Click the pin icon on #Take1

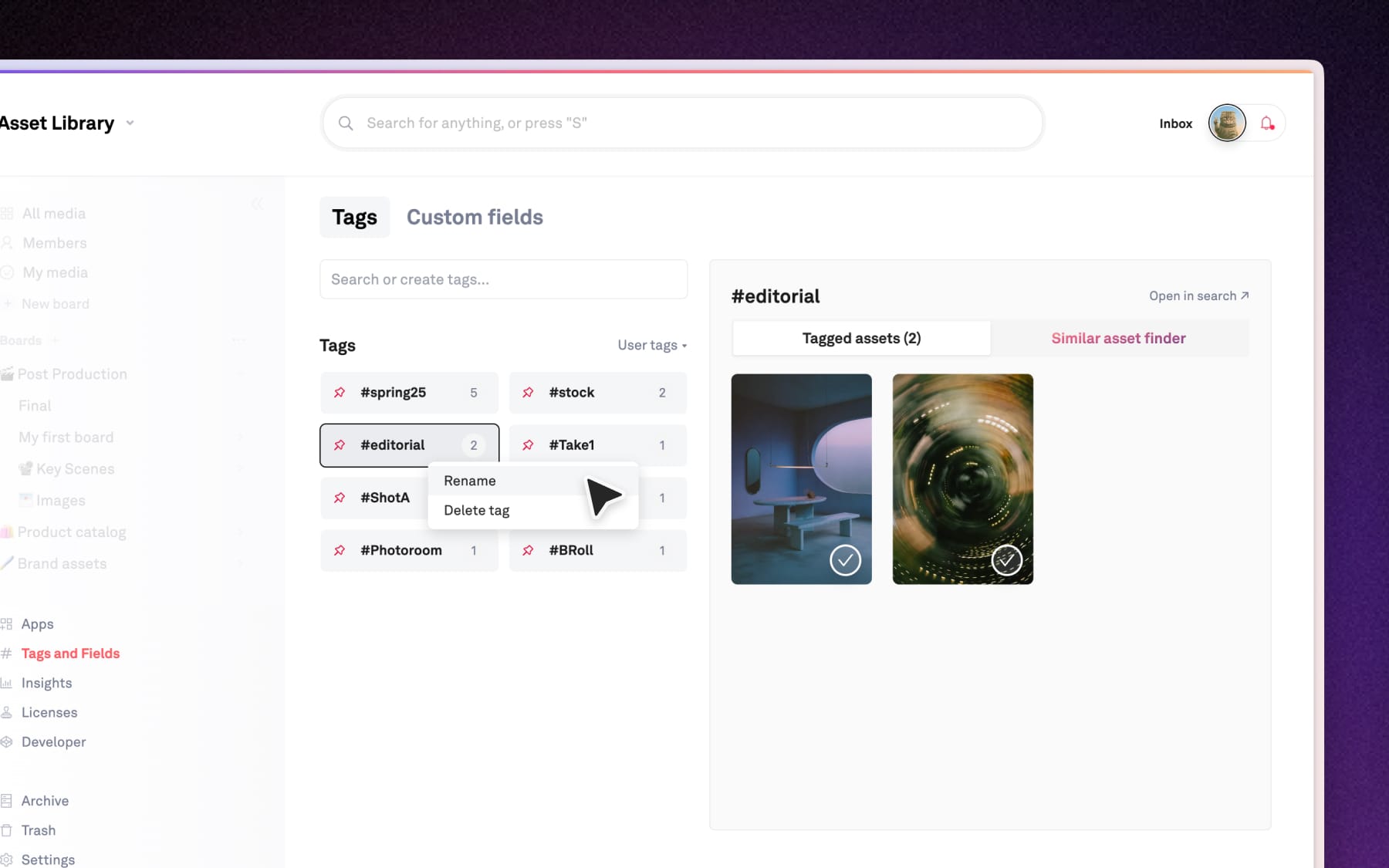tap(528, 445)
